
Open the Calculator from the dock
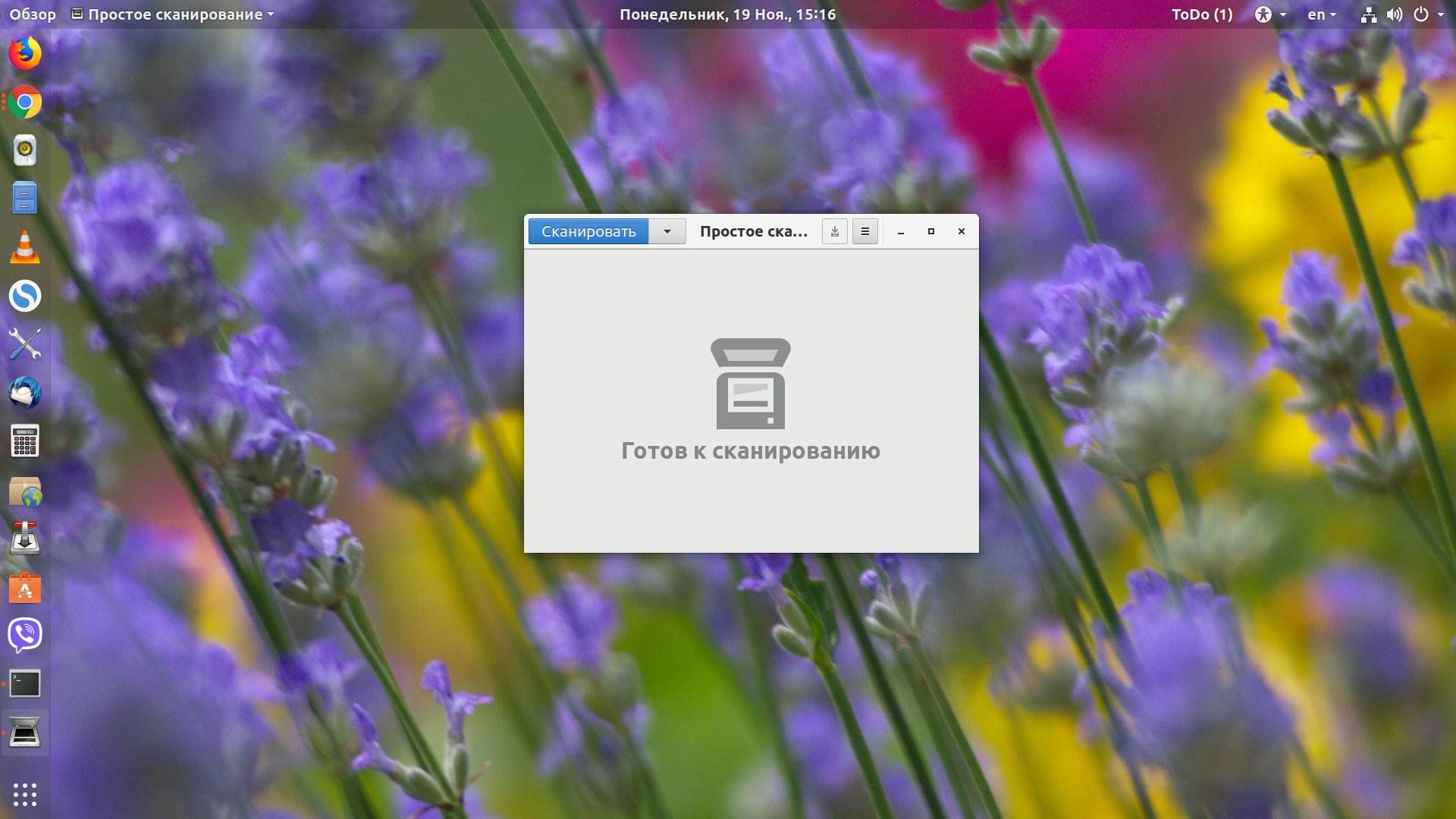tap(25, 441)
